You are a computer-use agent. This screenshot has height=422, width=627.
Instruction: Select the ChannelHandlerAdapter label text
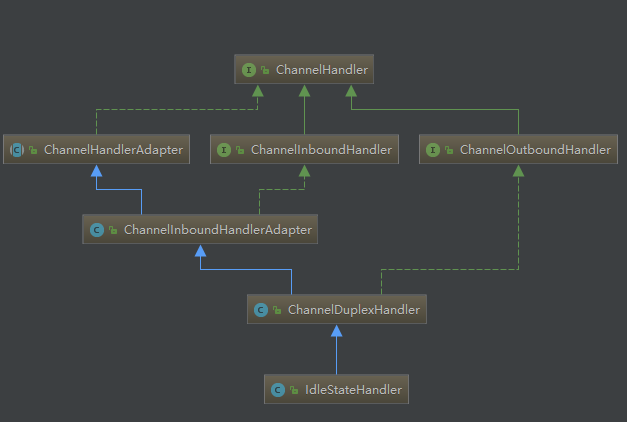pyautogui.click(x=112, y=150)
